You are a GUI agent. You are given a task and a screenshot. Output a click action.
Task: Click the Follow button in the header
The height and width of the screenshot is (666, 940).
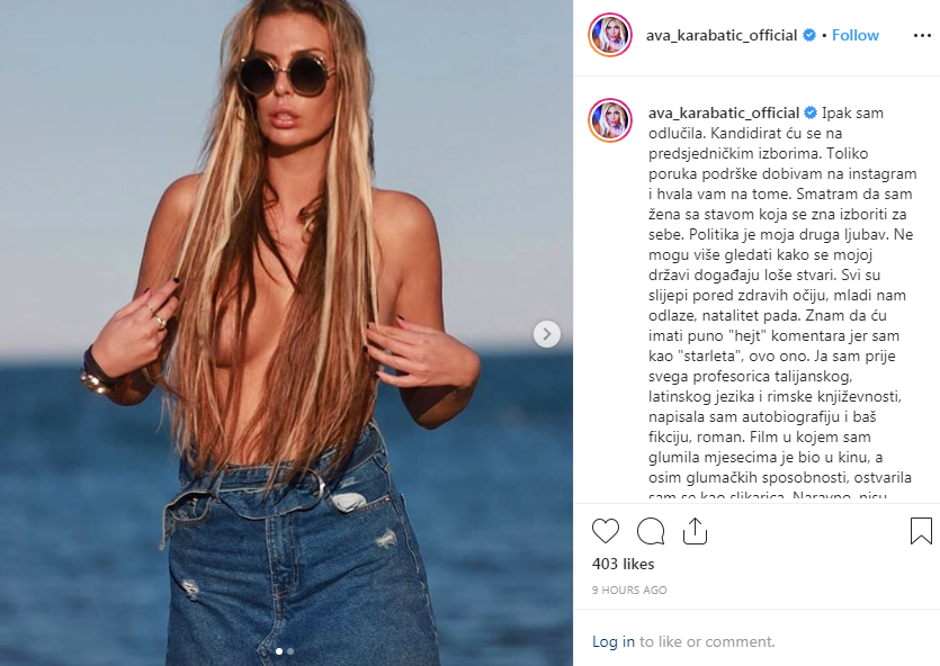coord(855,35)
